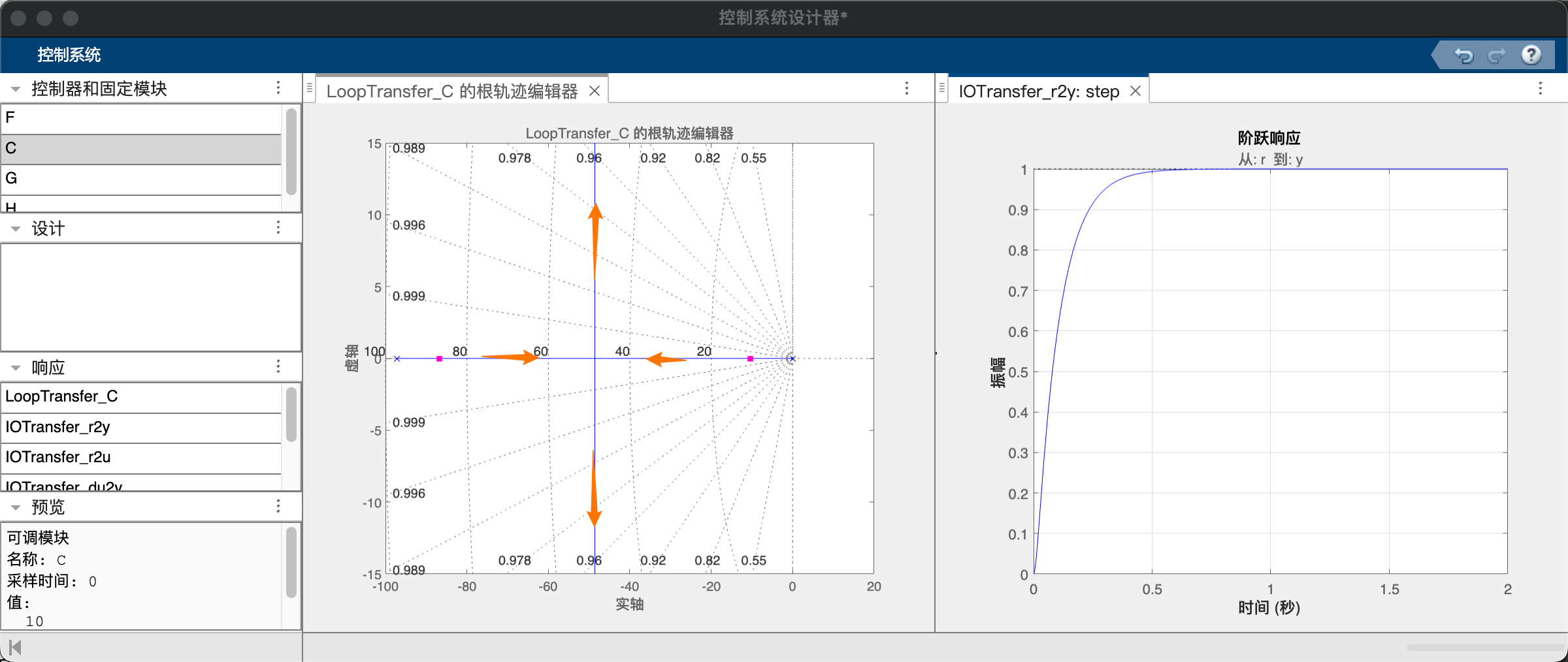Viewport: 1568px width, 662px height.
Task: Open root locus editor pane options menu
Action: point(907,89)
